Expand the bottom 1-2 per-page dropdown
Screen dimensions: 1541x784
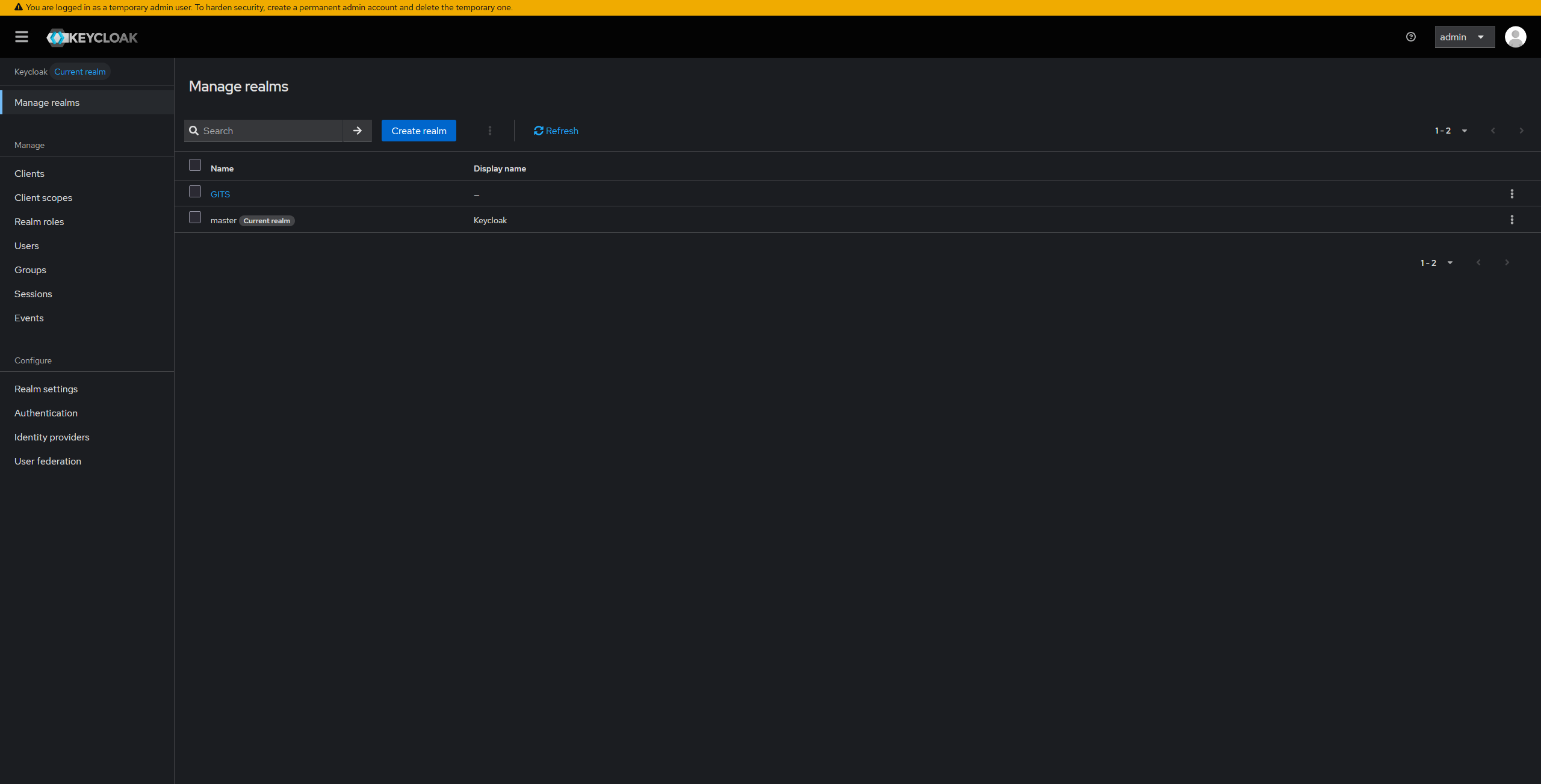coord(1437,263)
